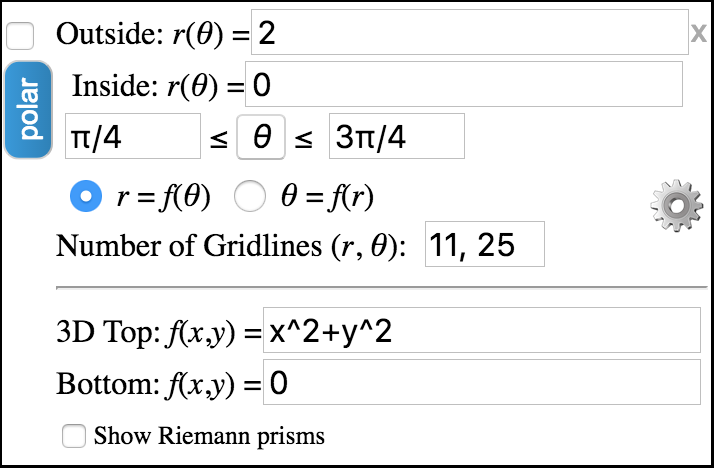Remove region with the gray x icon
Viewport: 714px width, 468px height.
point(699,33)
